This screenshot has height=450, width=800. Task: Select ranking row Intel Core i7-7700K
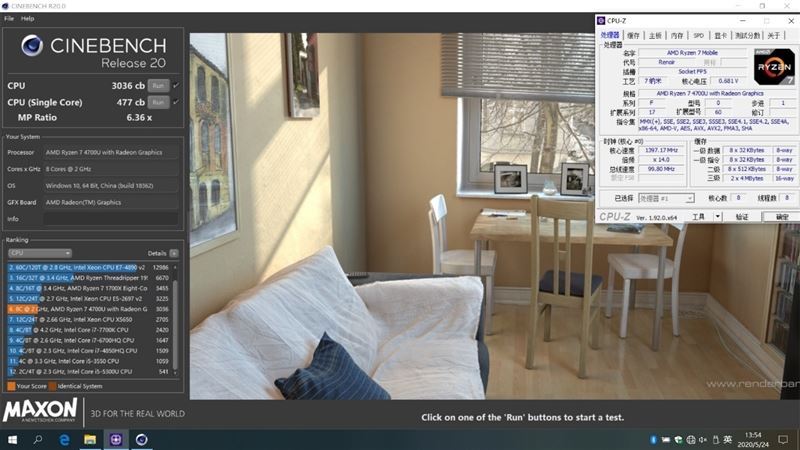pyautogui.click(x=88, y=330)
